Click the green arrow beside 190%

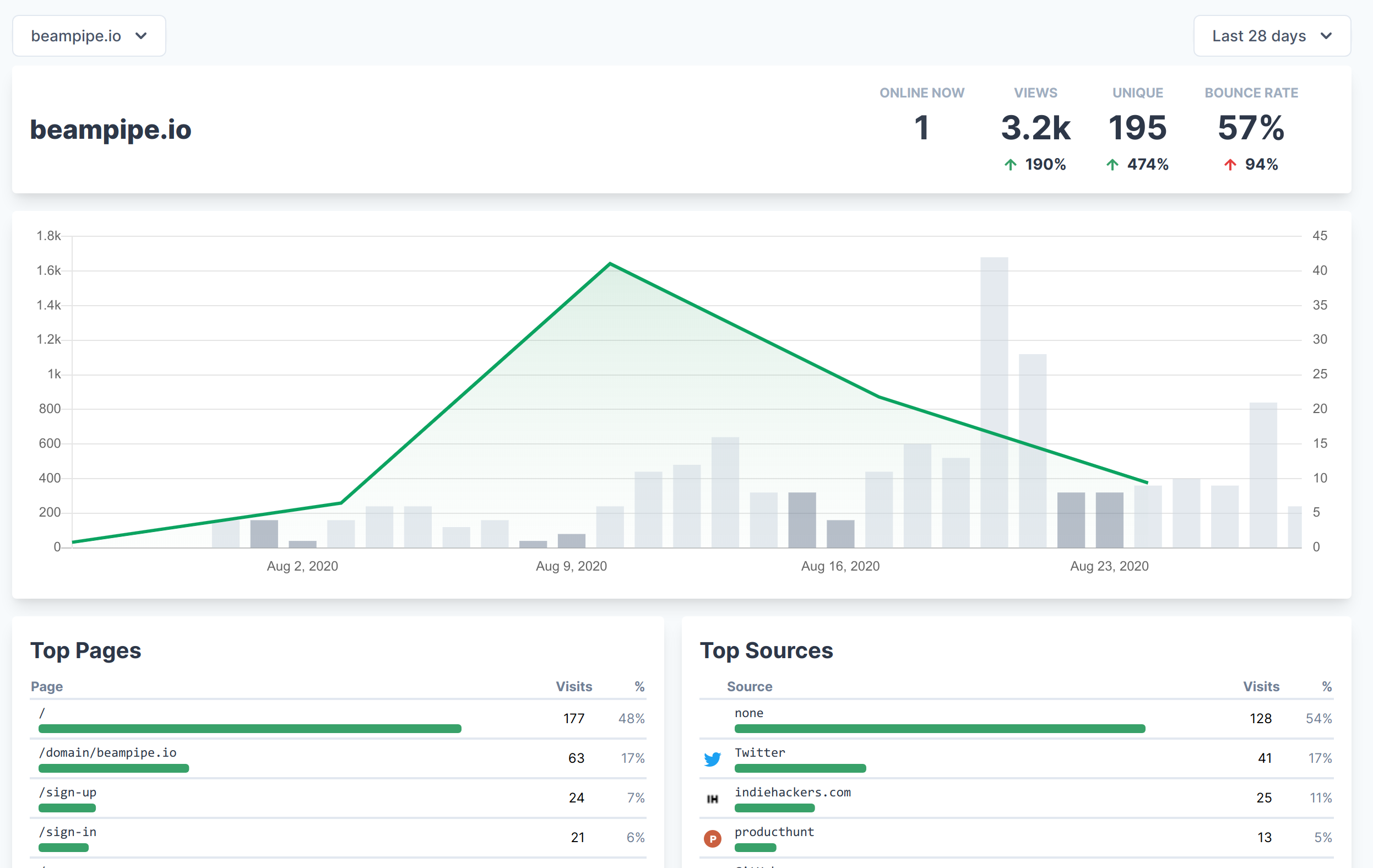click(x=1010, y=165)
